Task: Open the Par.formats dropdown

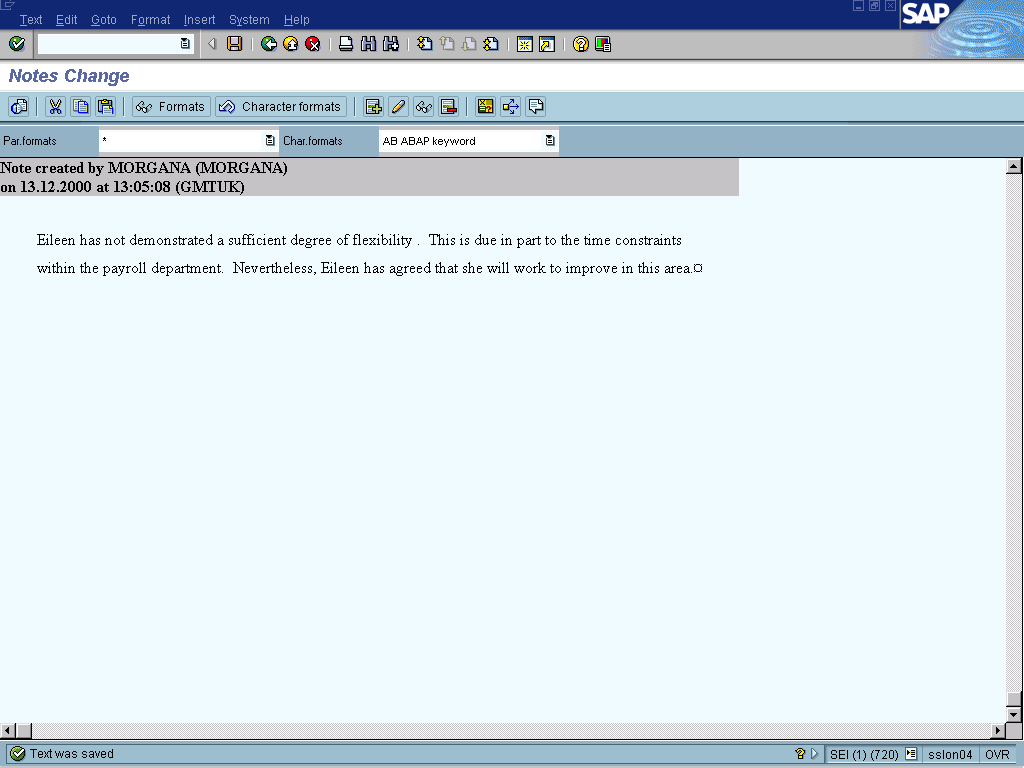Action: (270, 140)
